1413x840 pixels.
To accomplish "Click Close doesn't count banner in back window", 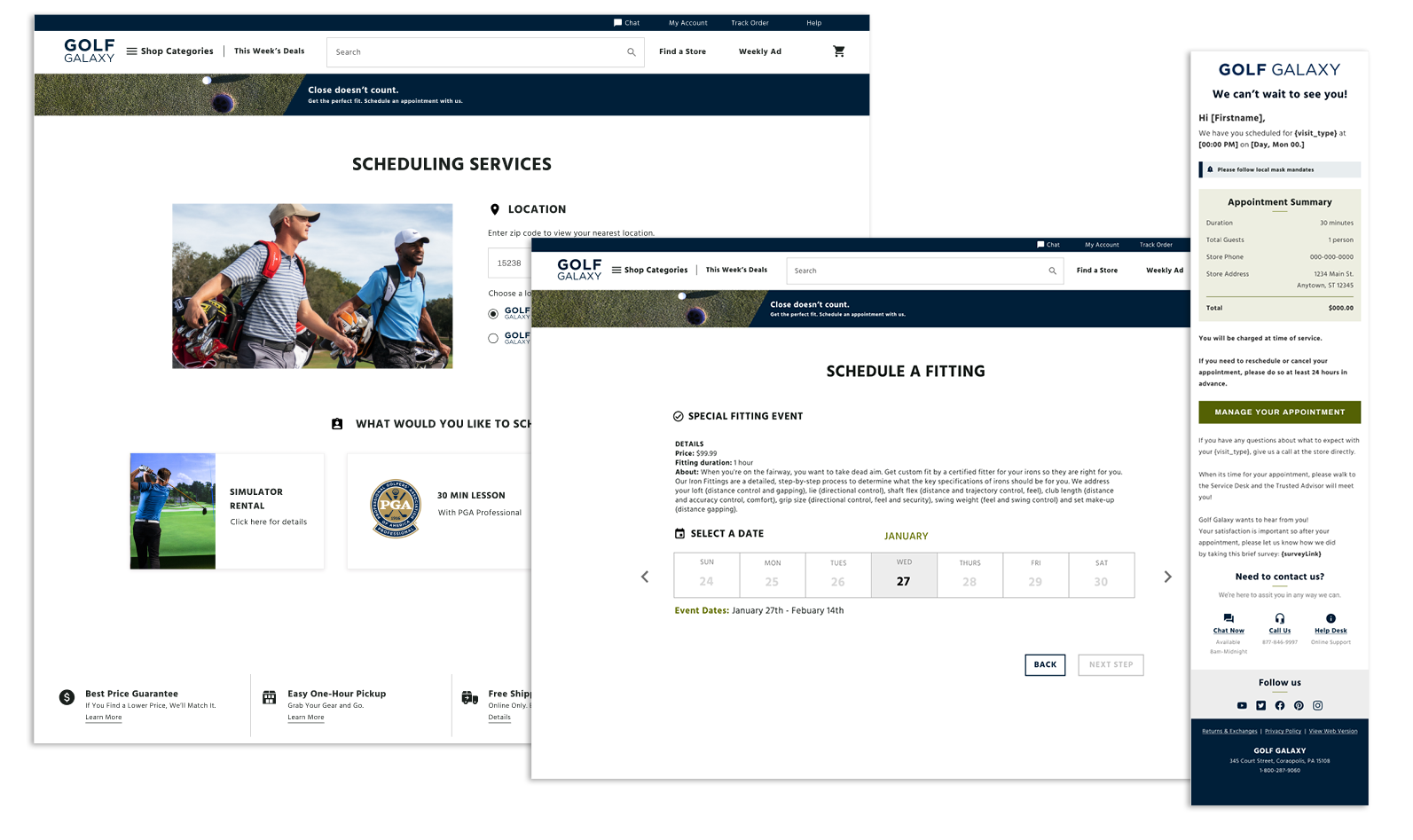I will click(x=451, y=95).
